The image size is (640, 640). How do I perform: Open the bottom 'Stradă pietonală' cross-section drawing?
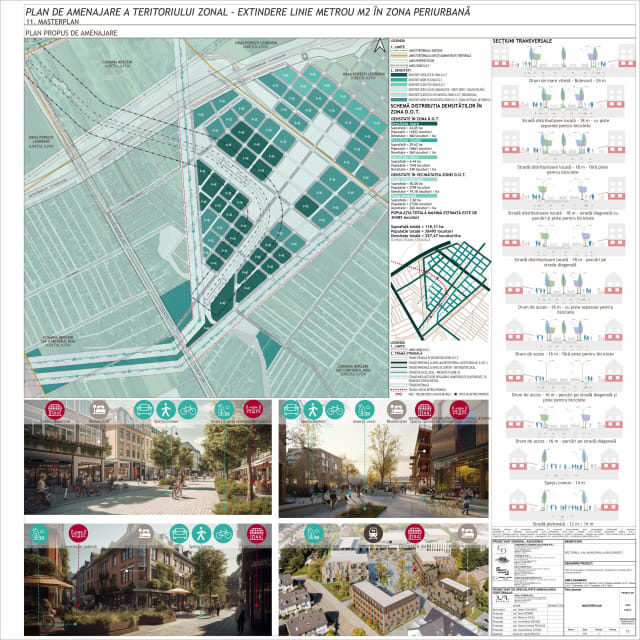click(x=564, y=505)
